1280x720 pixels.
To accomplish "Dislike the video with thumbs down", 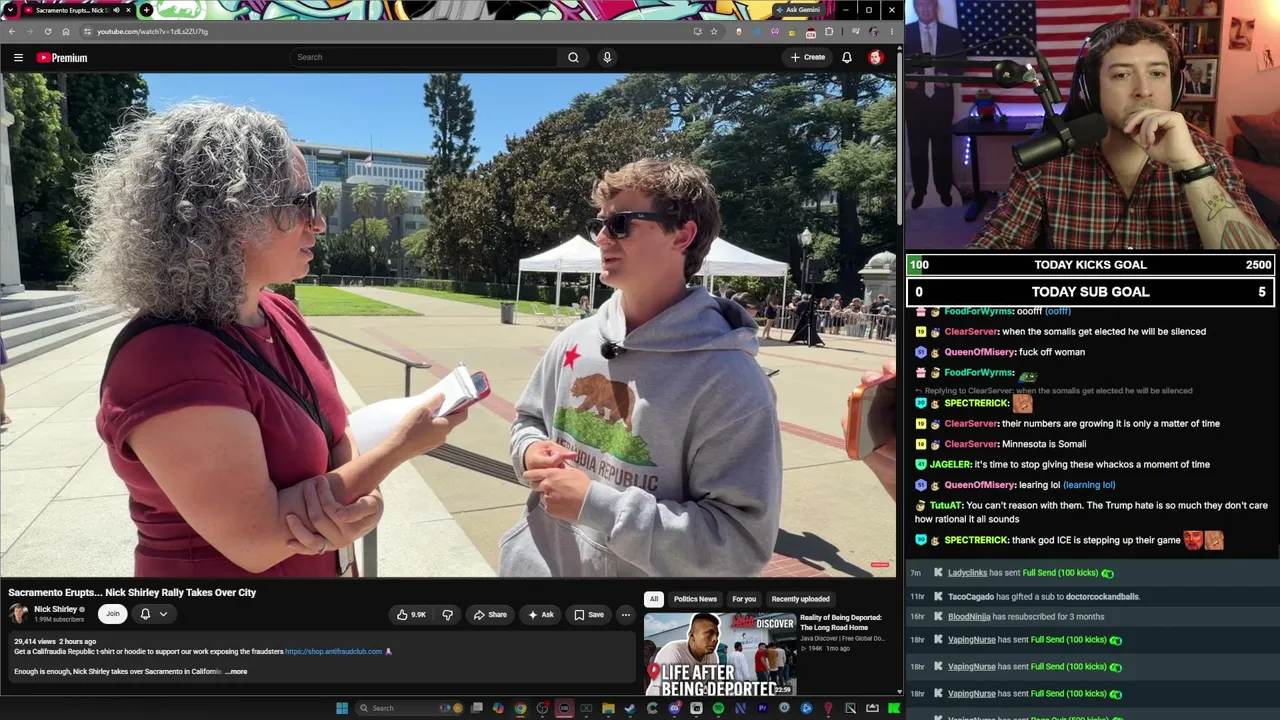I will coord(447,615).
